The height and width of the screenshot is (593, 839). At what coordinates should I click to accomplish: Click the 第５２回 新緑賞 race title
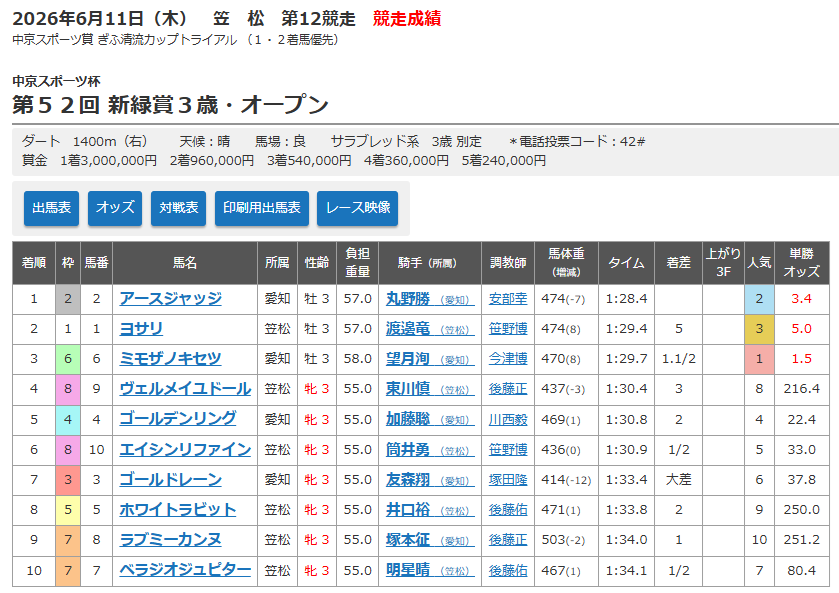tap(170, 104)
